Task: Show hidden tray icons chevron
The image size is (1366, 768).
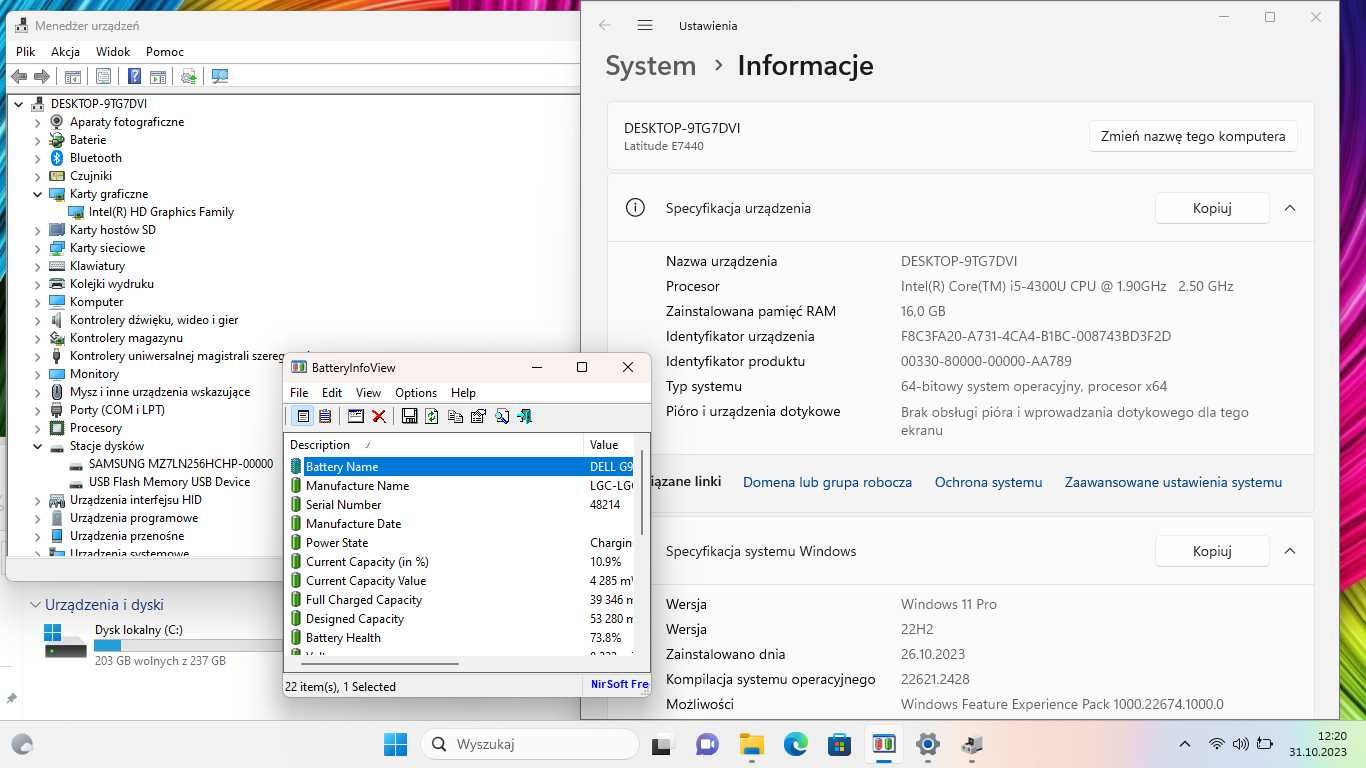Action: coord(1185,744)
